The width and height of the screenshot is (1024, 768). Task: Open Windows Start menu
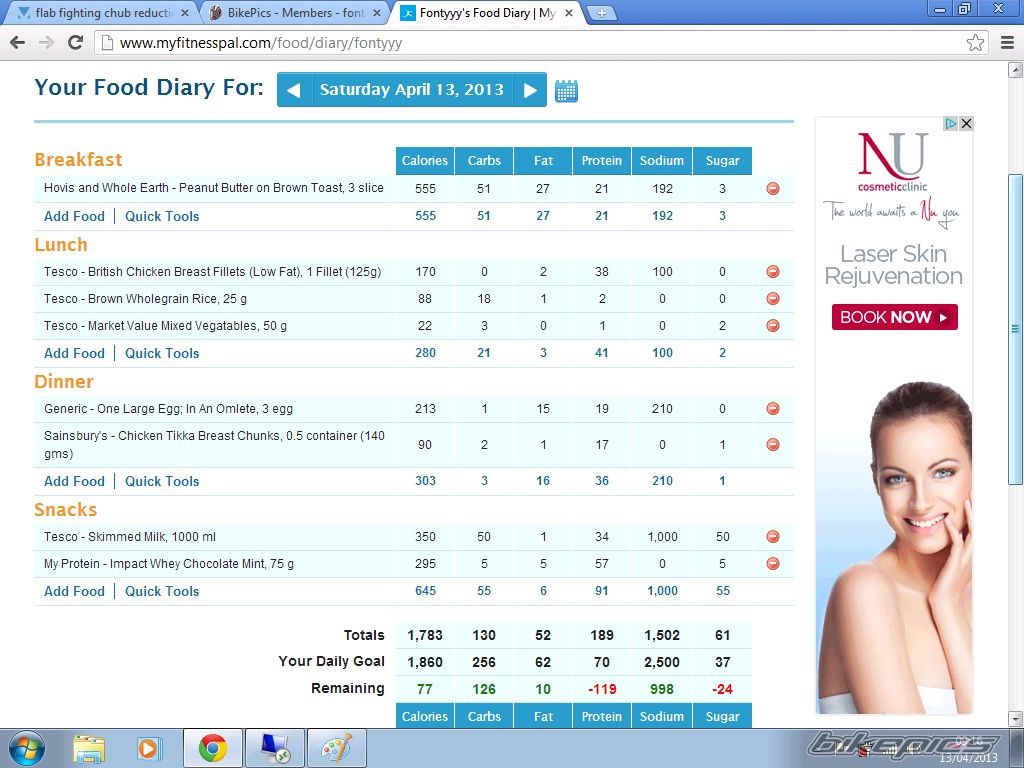26,747
